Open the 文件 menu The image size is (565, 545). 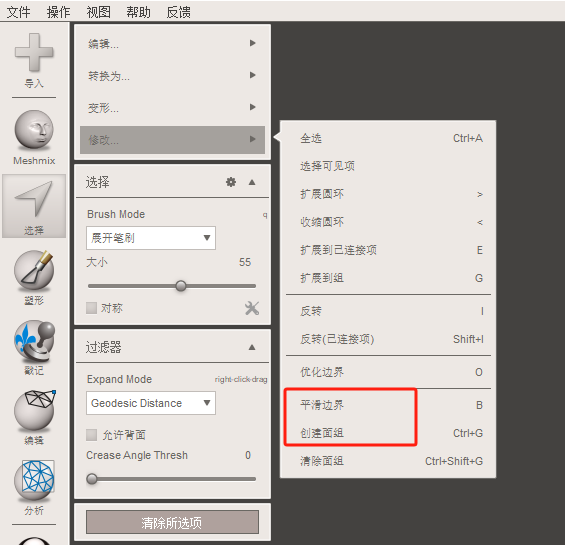pos(18,12)
